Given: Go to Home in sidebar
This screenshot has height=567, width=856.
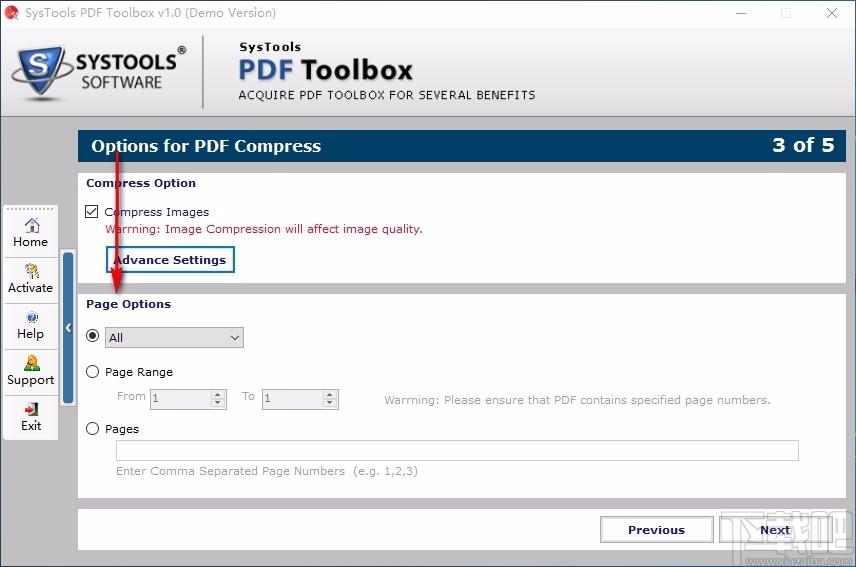Looking at the screenshot, I should point(31,233).
